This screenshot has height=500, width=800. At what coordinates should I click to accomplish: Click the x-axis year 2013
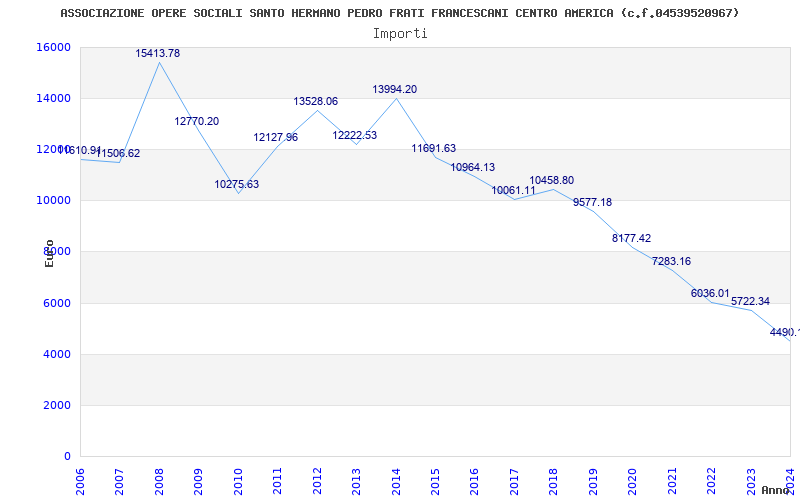[357, 480]
